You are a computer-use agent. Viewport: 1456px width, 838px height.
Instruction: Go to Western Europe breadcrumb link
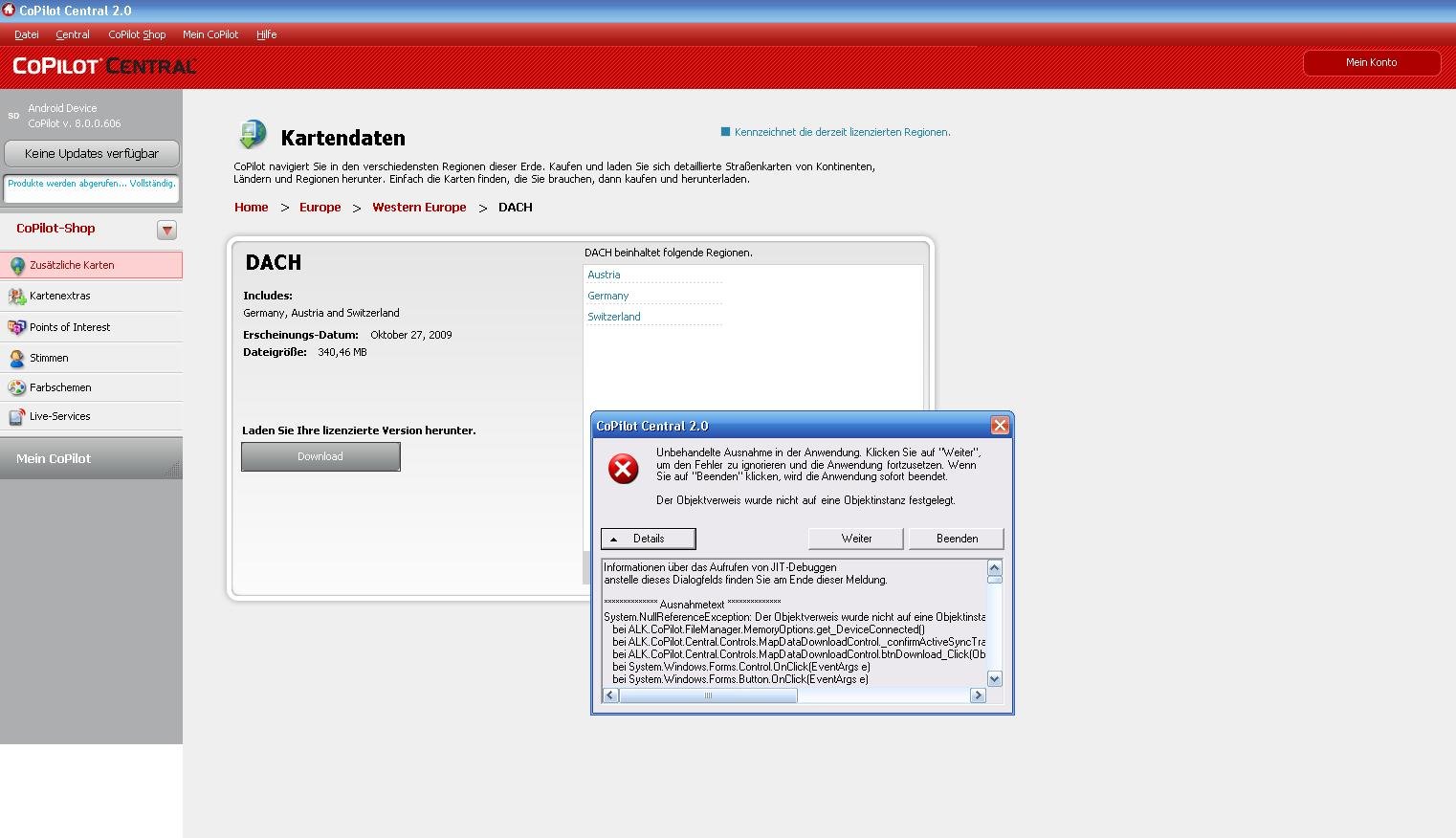[x=419, y=207]
